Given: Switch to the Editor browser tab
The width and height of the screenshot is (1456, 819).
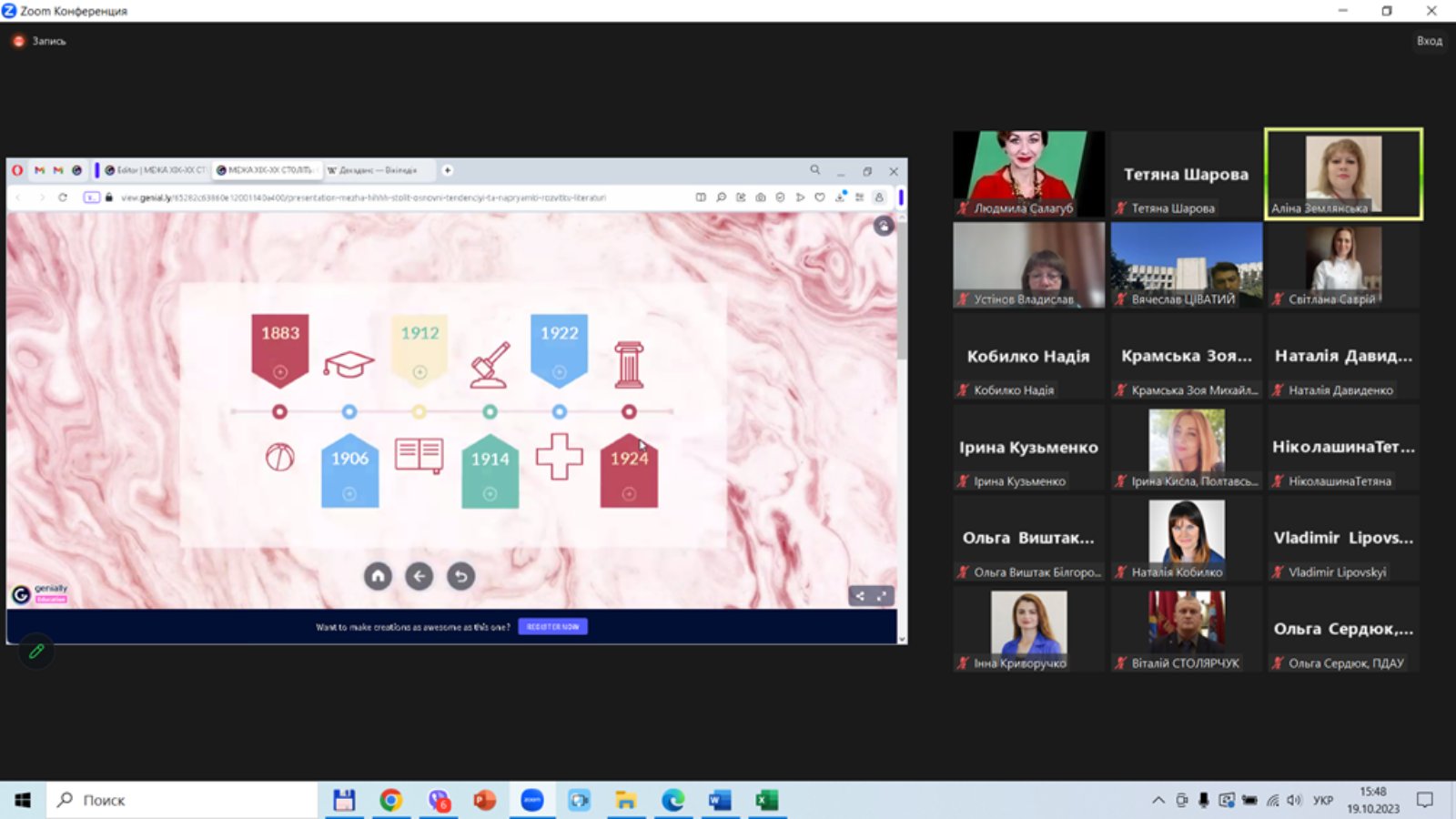Looking at the screenshot, I should (156, 170).
